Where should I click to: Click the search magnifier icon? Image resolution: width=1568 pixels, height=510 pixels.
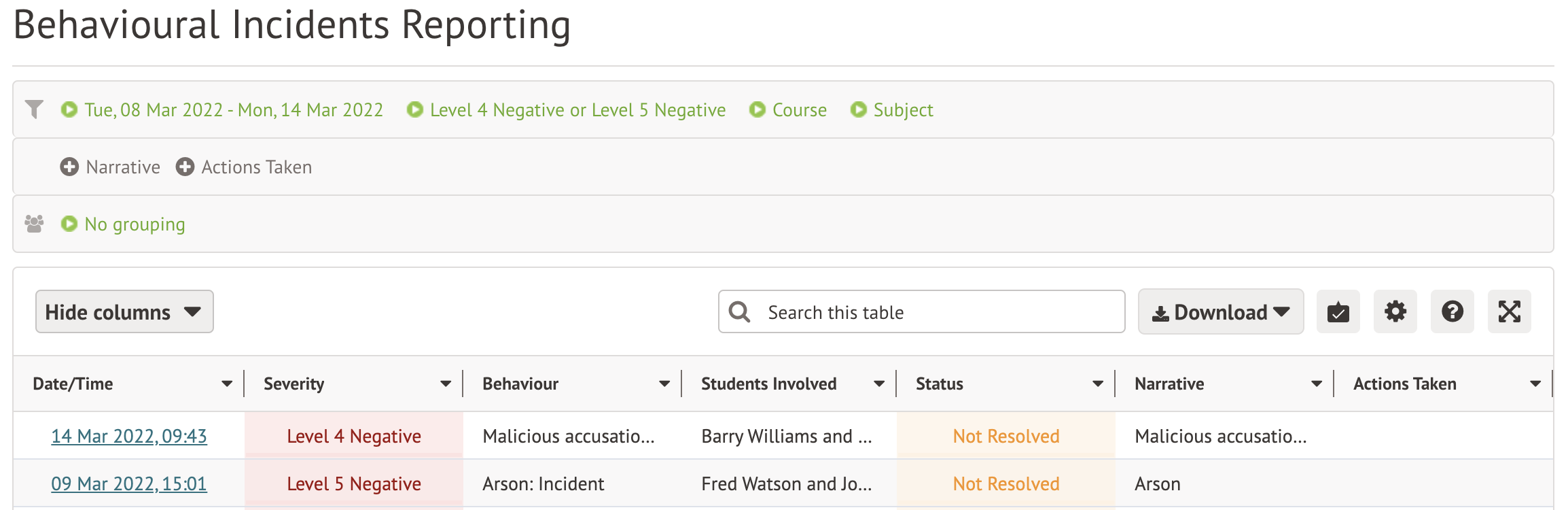[739, 312]
